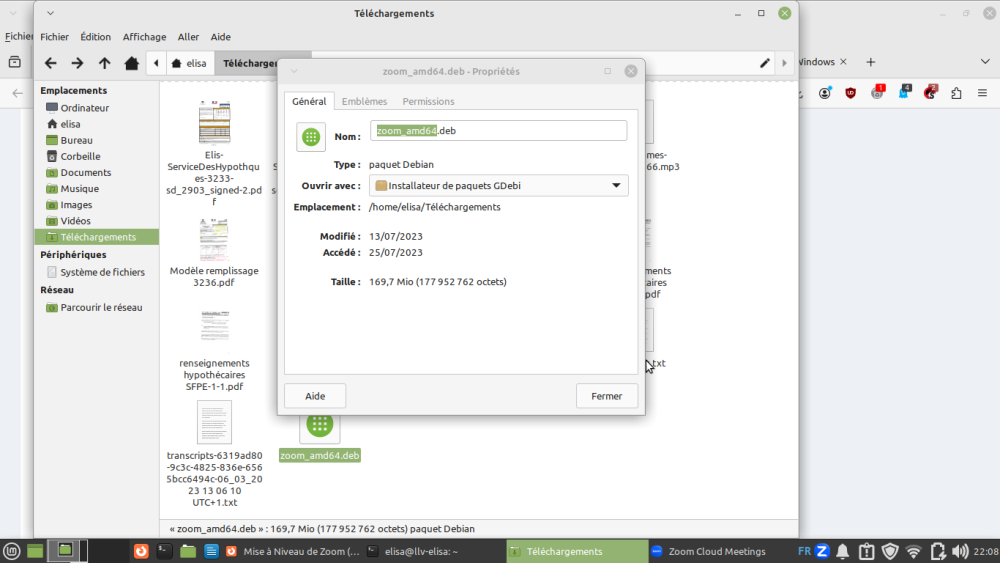Go to parent folder using up arrow
The height and width of the screenshot is (563, 1000).
(105, 63)
